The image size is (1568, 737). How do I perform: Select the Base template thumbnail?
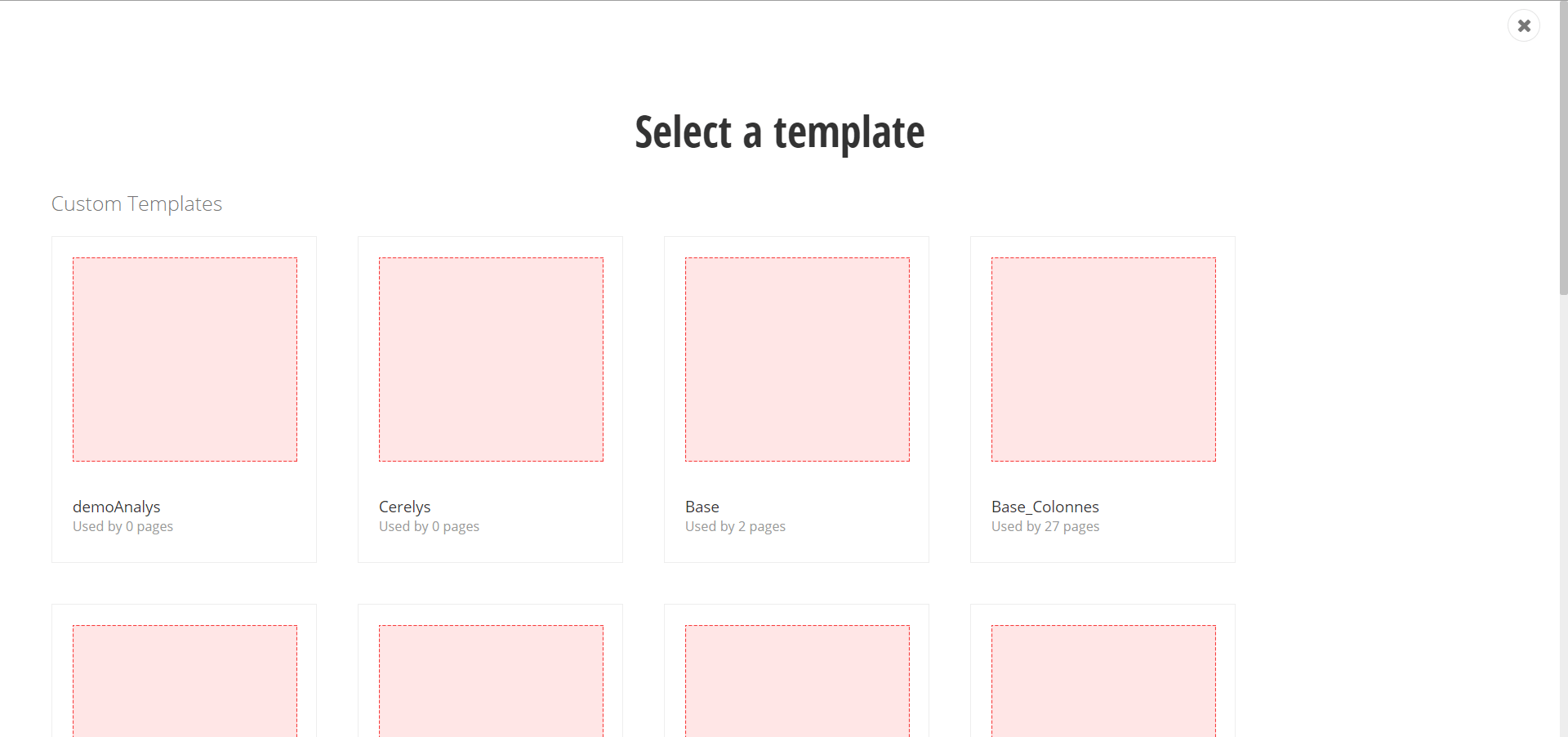pos(797,360)
